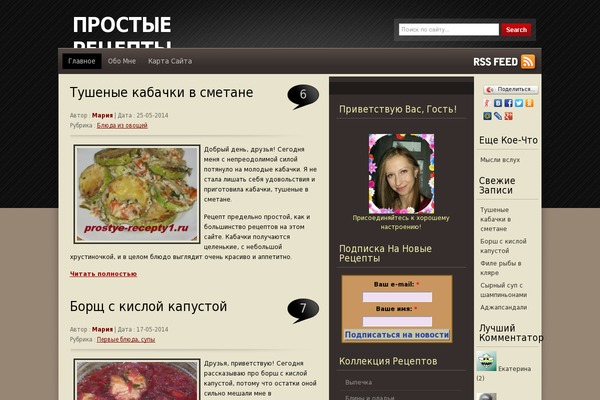Click Лучший Комментатор heading
This screenshot has height=400, width=600.
coord(511,333)
